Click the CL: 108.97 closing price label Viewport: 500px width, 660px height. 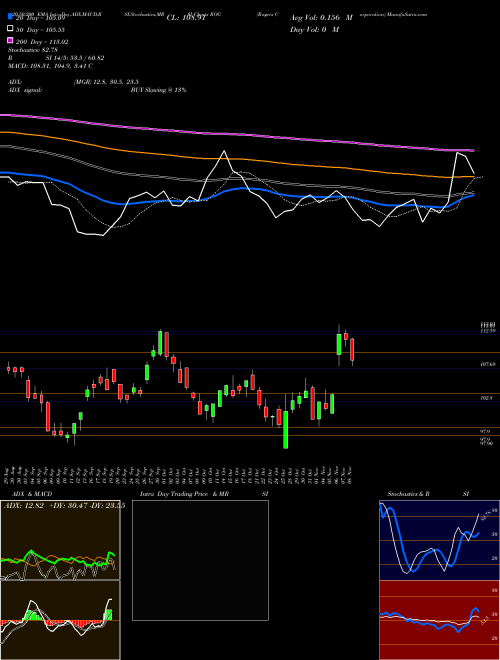[x=187, y=18]
